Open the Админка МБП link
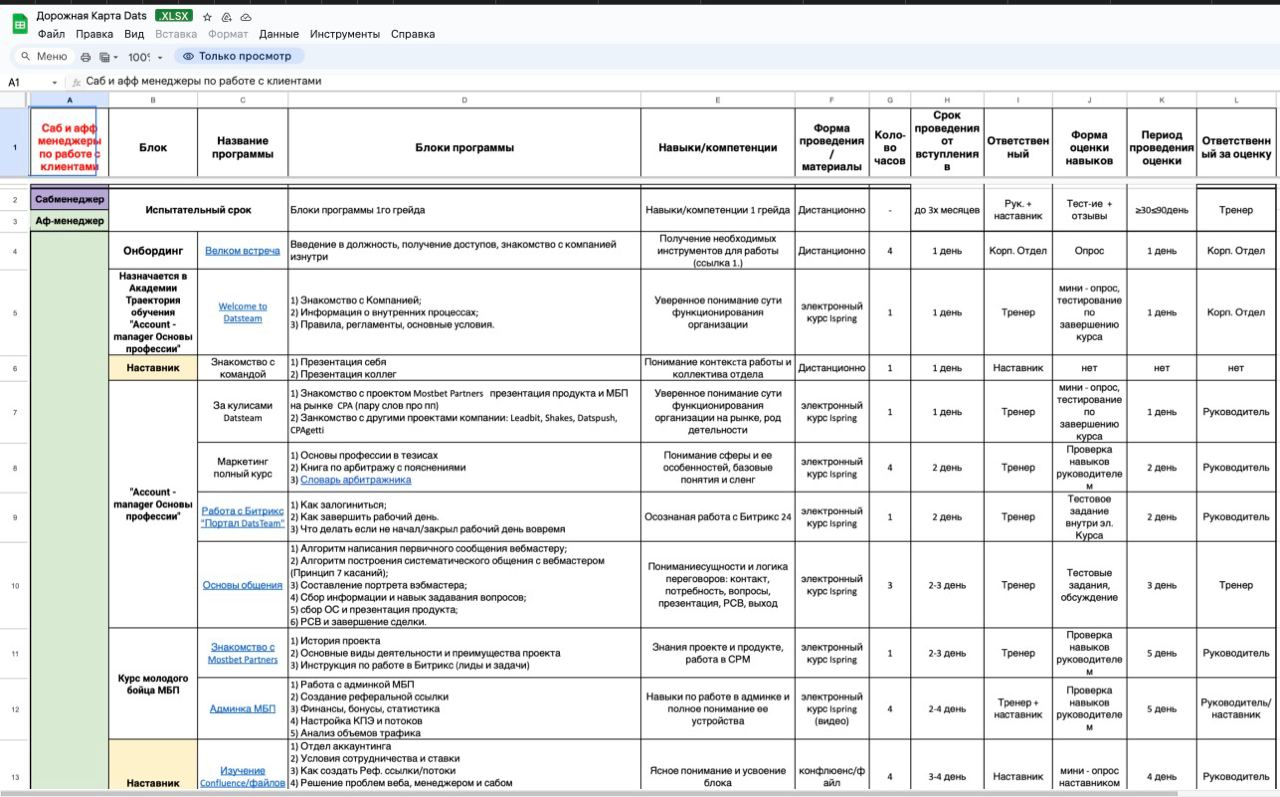Image resolution: width=1280 pixels, height=797 pixels. click(x=242, y=709)
